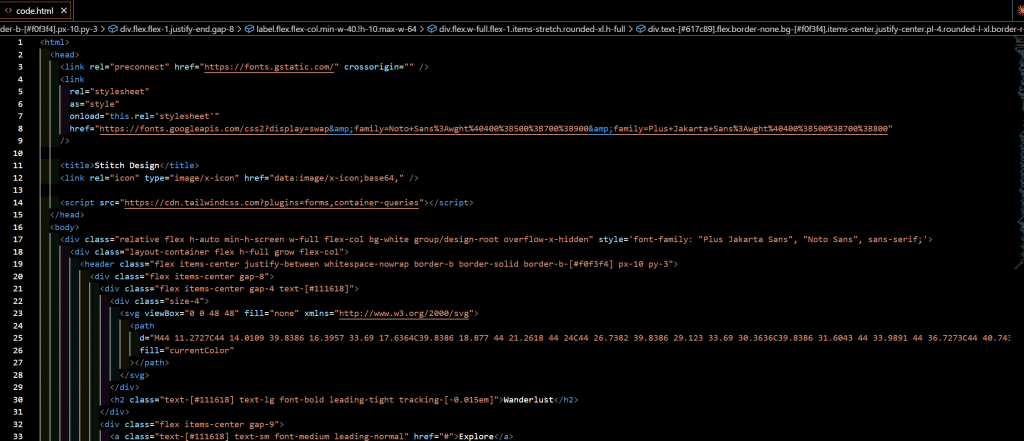The width and height of the screenshot is (1024, 441).
Task: Place cursor on 'Wanderlust' heading text
Action: (528, 399)
